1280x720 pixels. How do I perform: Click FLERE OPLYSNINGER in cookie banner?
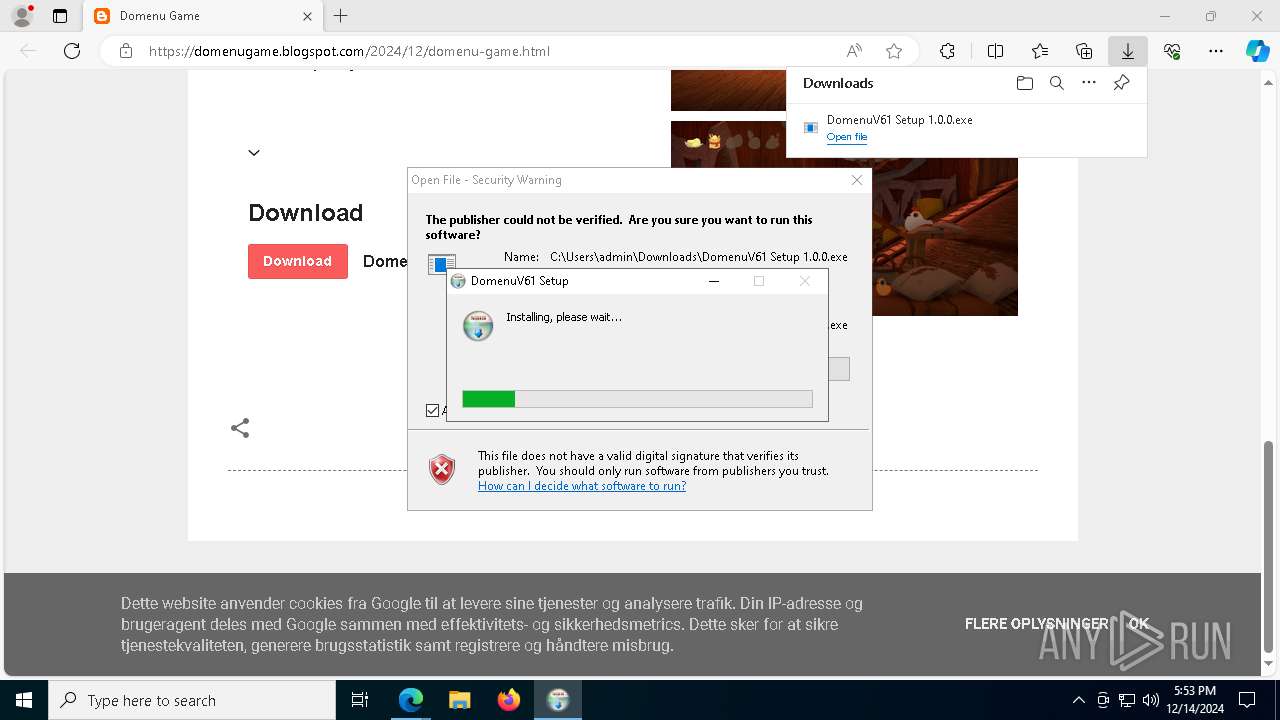pos(1036,624)
